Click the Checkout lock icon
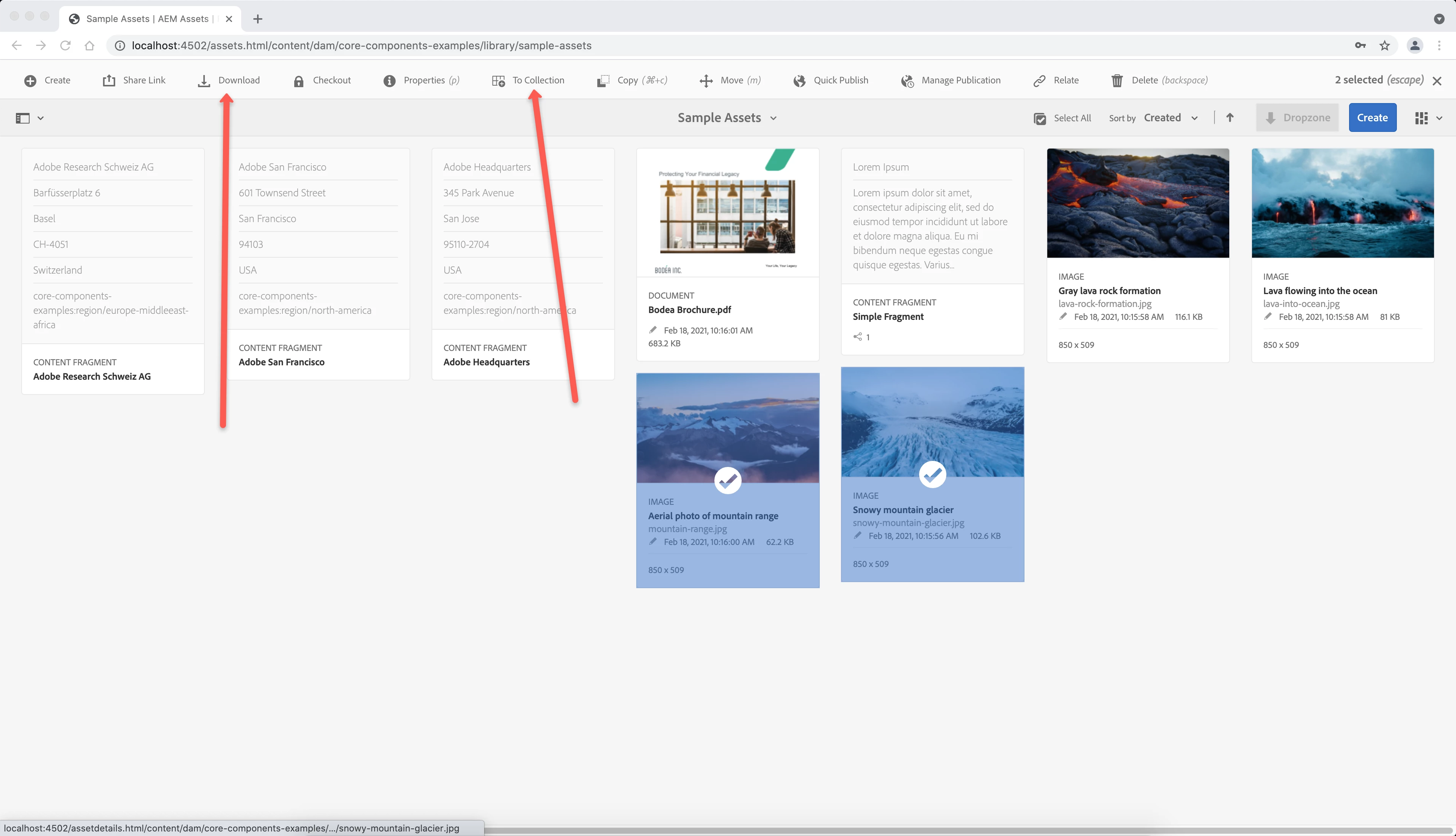1456x836 pixels. [x=299, y=81]
